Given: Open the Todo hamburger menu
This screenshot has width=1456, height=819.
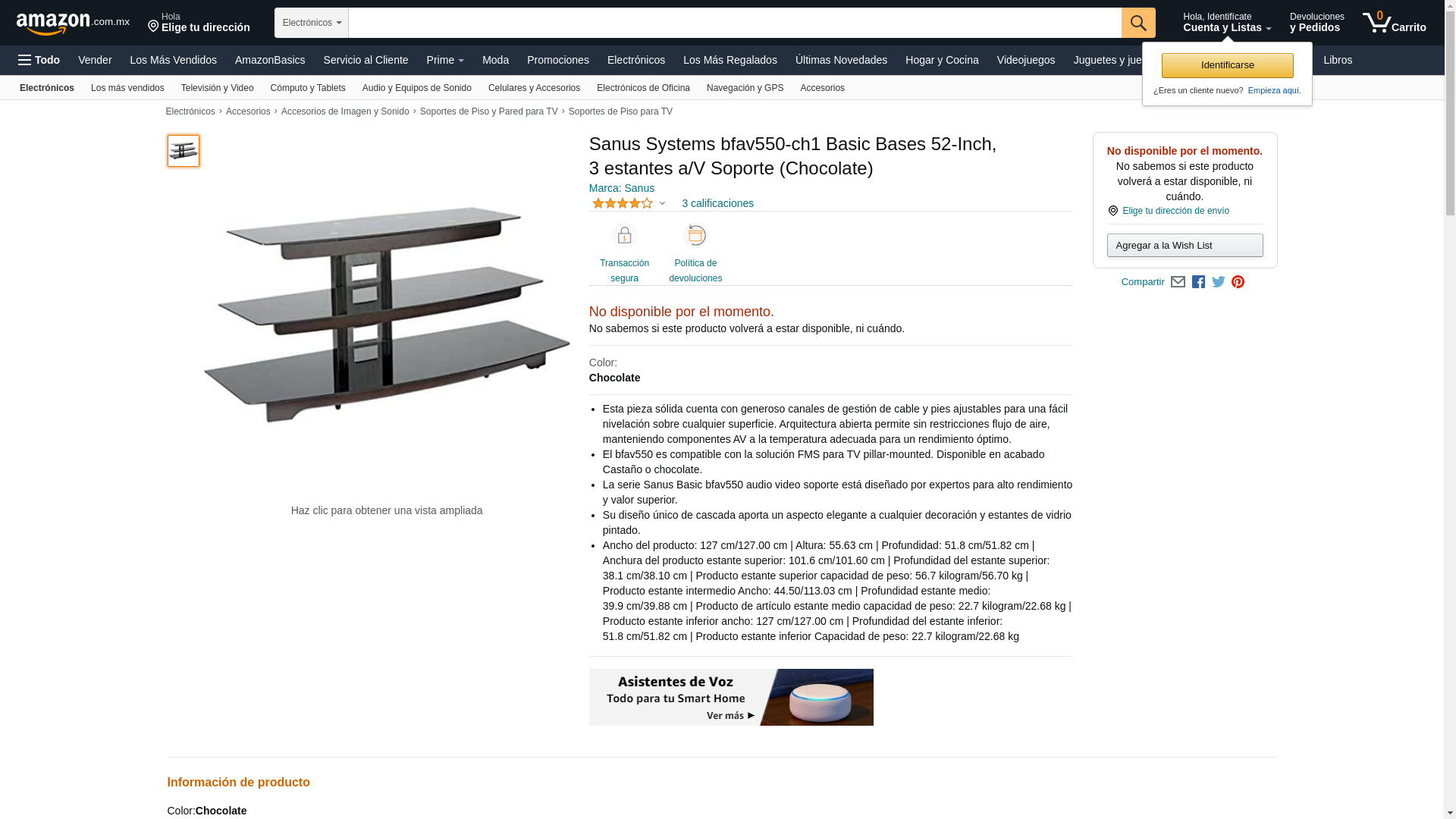Looking at the screenshot, I should click(39, 60).
